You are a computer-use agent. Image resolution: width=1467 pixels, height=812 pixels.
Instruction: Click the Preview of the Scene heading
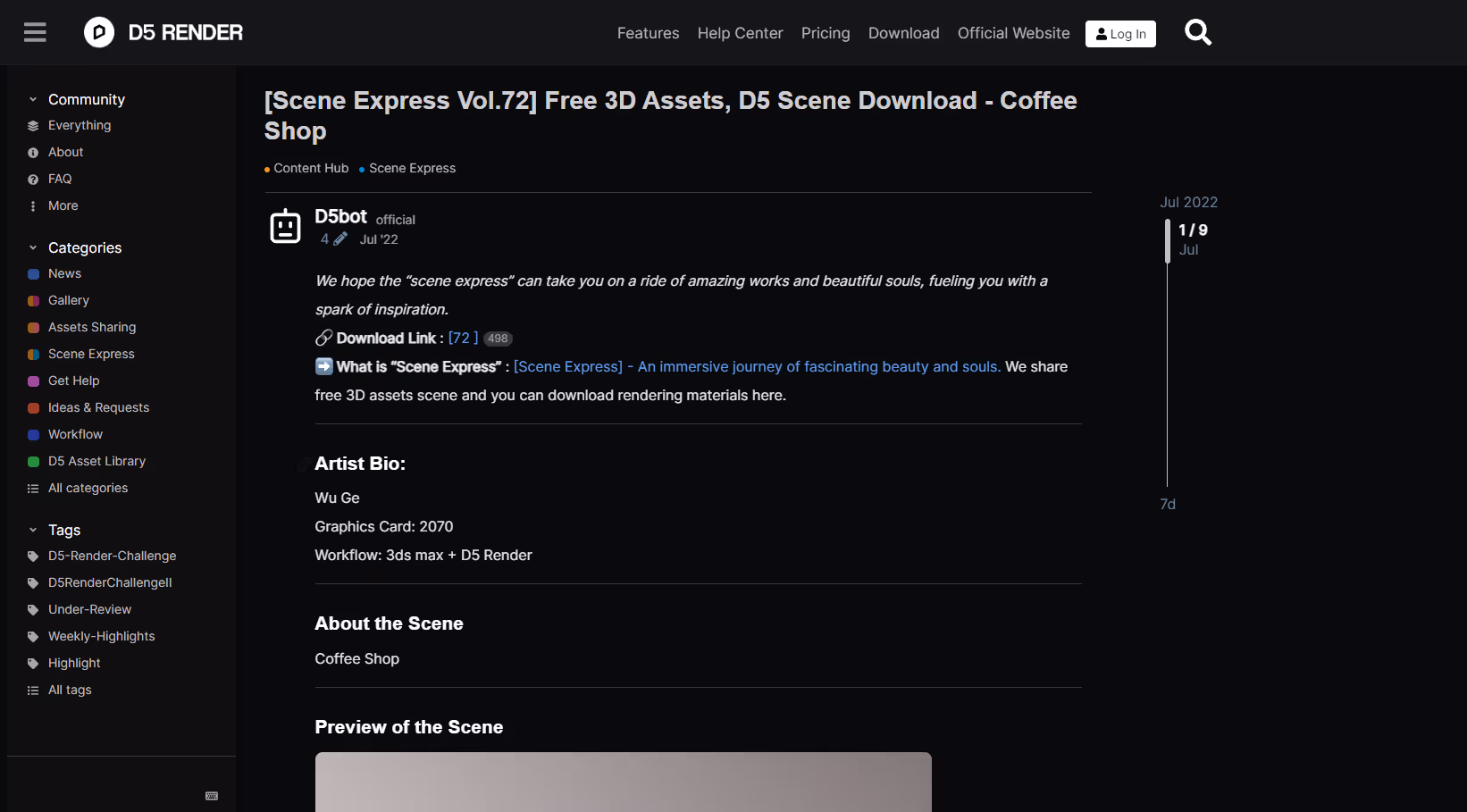click(x=408, y=727)
